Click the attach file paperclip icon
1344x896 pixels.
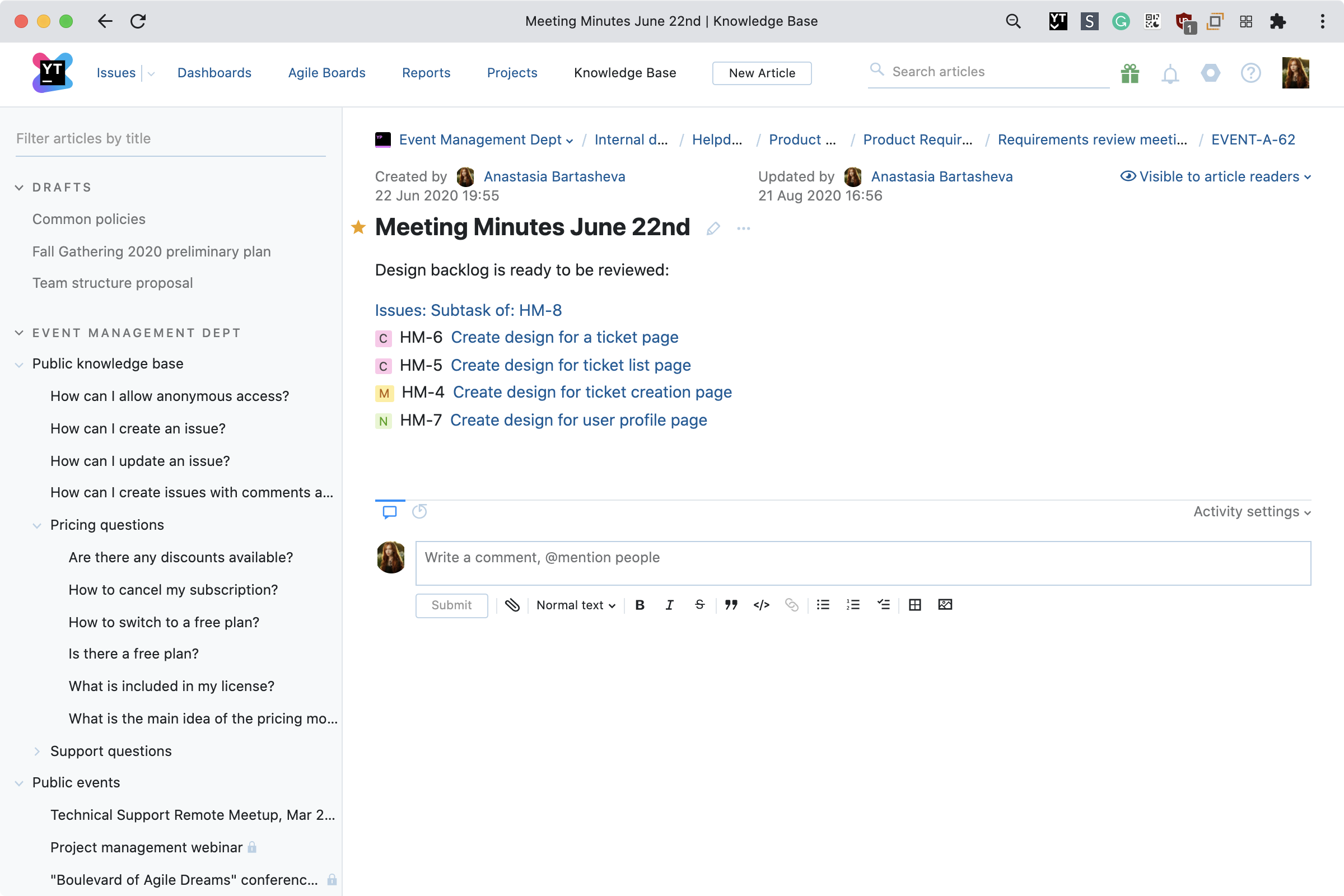[x=512, y=605]
